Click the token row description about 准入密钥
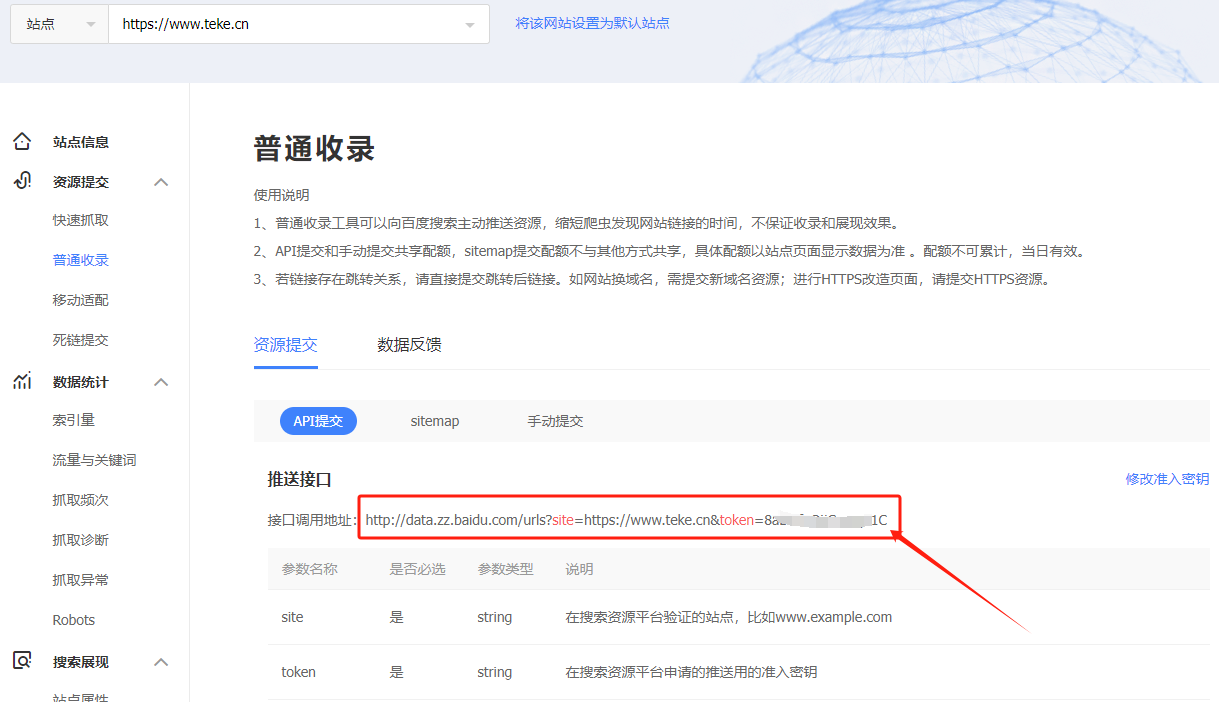The height and width of the screenshot is (702, 1219). [692, 672]
